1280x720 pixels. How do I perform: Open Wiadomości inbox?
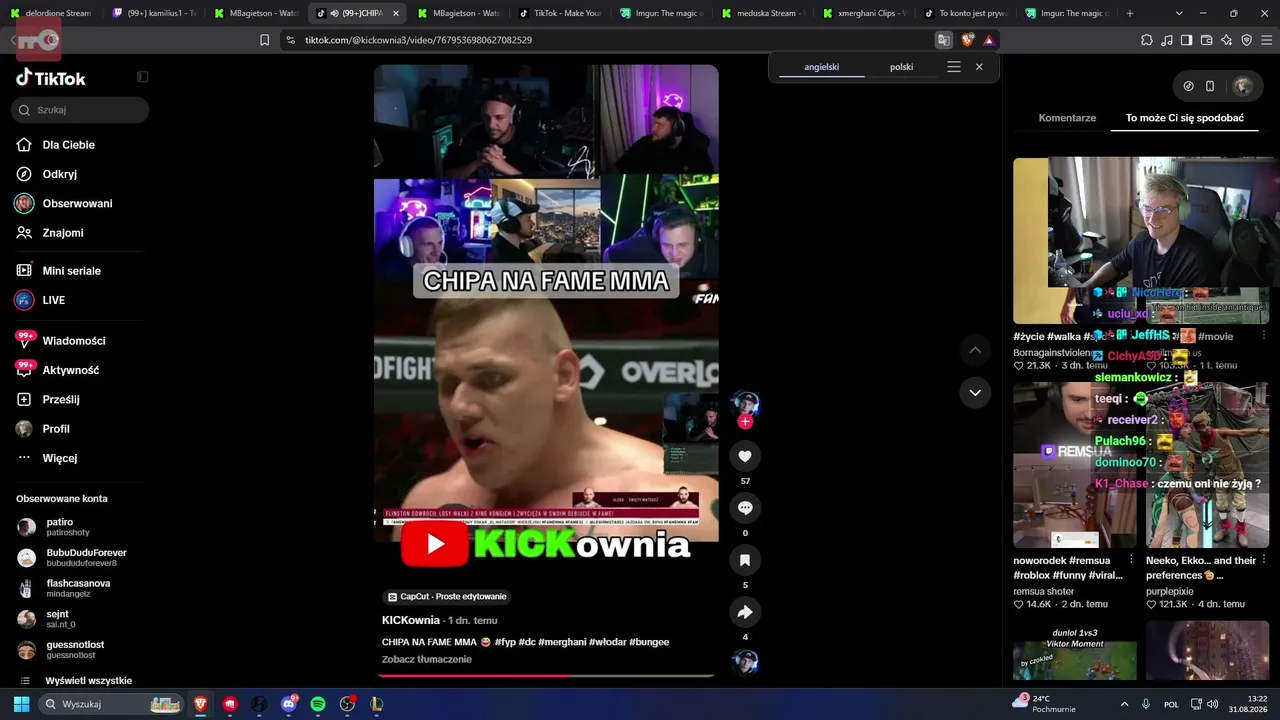(x=73, y=341)
